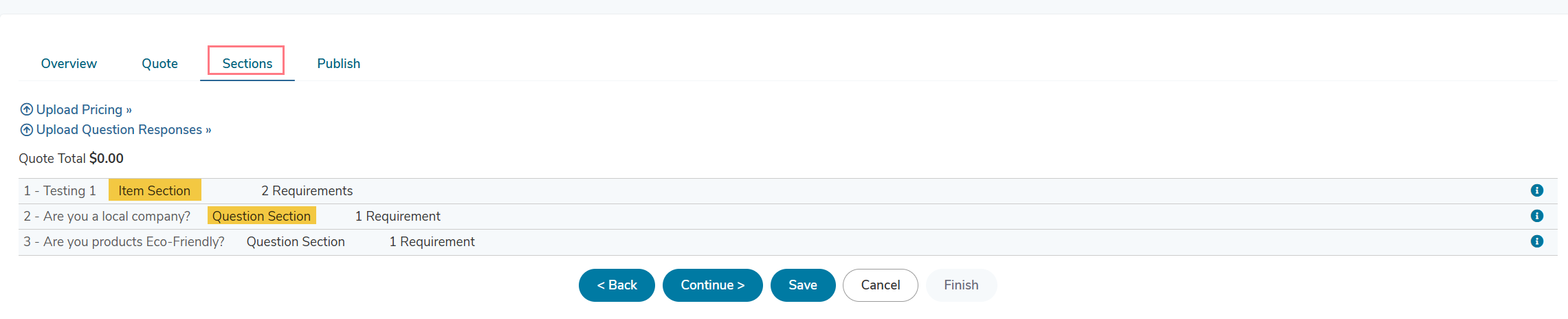Click the Upload Pricing arrow icon
This screenshot has height=319, width=1568.
tap(27, 109)
